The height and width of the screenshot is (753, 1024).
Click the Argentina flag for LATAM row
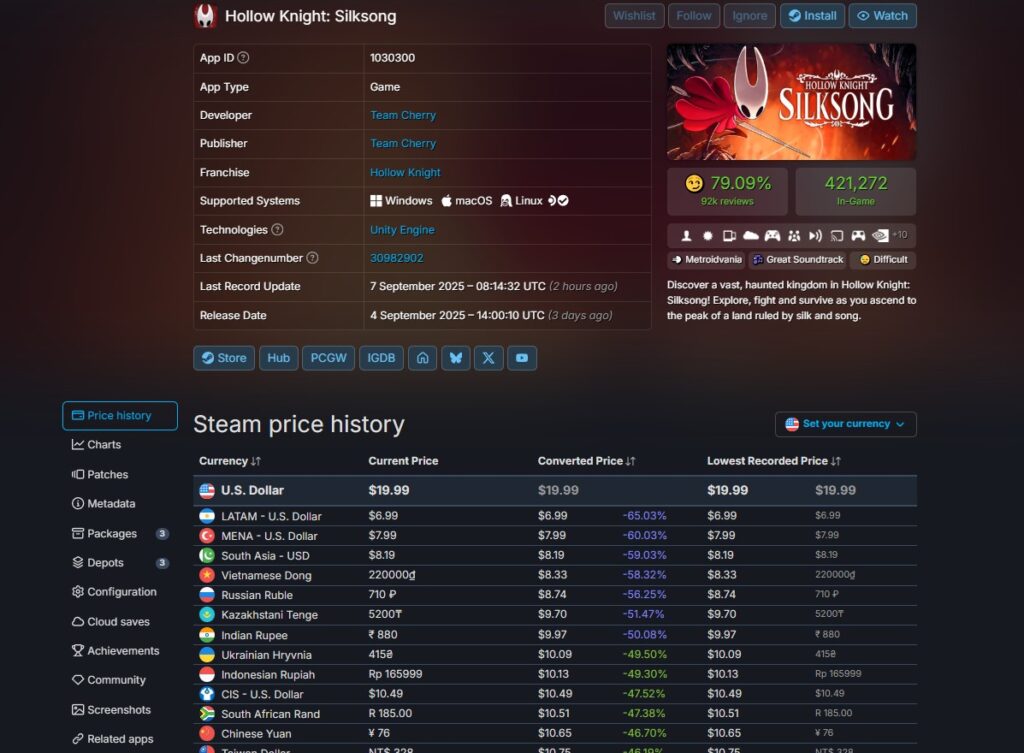tap(207, 516)
